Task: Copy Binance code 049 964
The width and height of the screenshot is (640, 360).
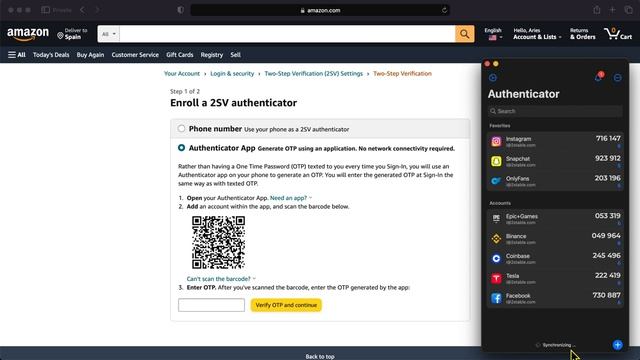Action: click(x=606, y=236)
